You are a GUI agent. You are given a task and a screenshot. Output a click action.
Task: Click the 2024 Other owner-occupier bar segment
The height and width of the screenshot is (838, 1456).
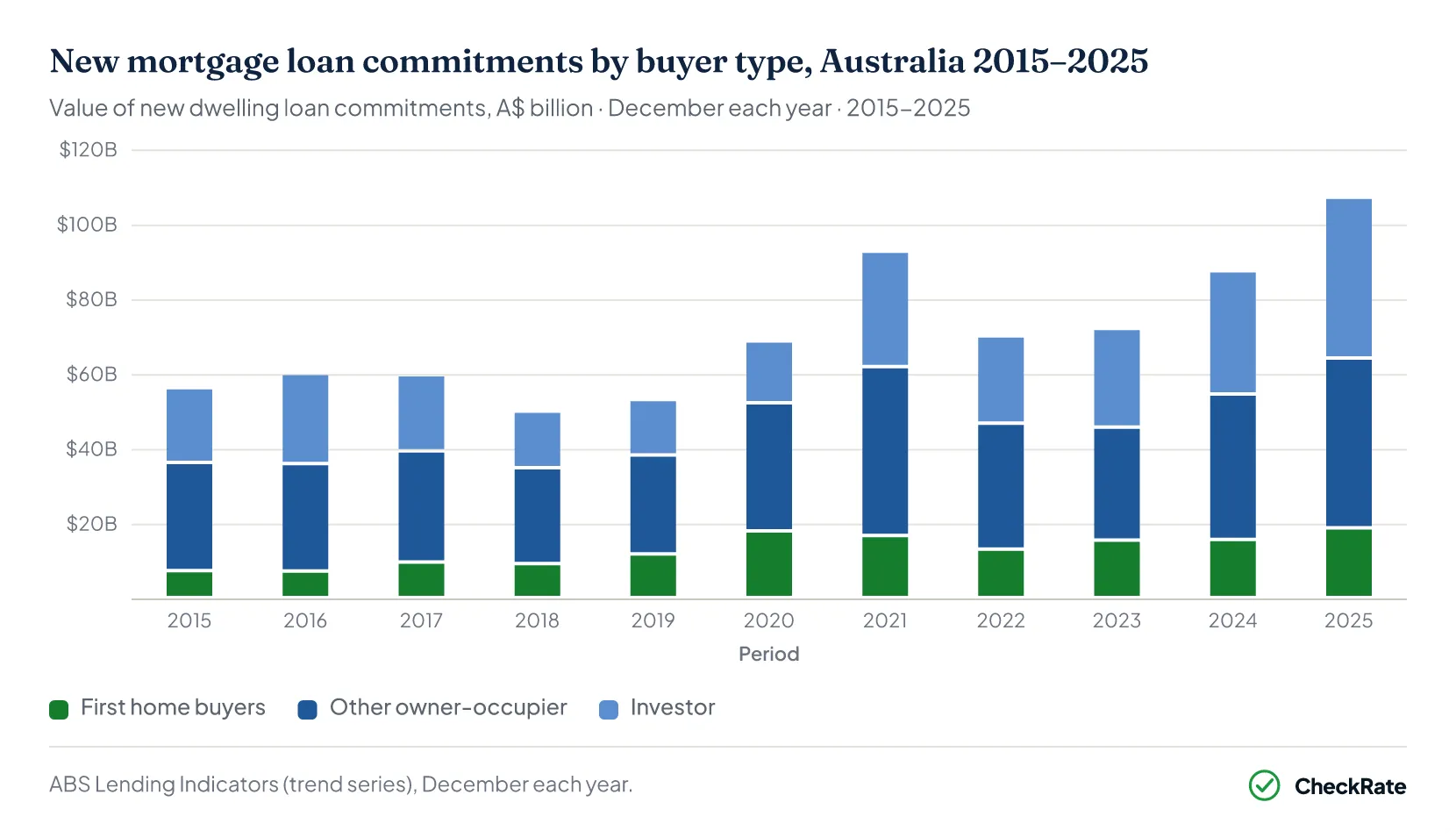(1233, 467)
